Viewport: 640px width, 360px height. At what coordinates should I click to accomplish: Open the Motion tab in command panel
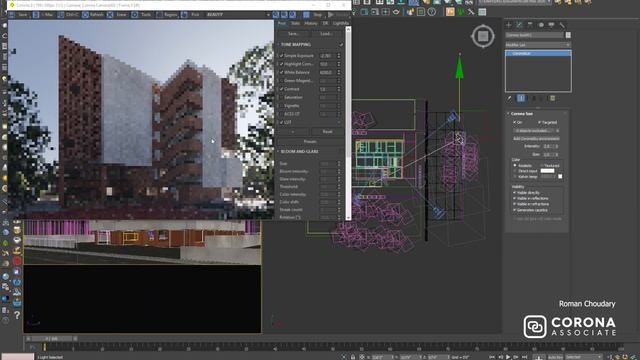pyautogui.click(x=541, y=25)
